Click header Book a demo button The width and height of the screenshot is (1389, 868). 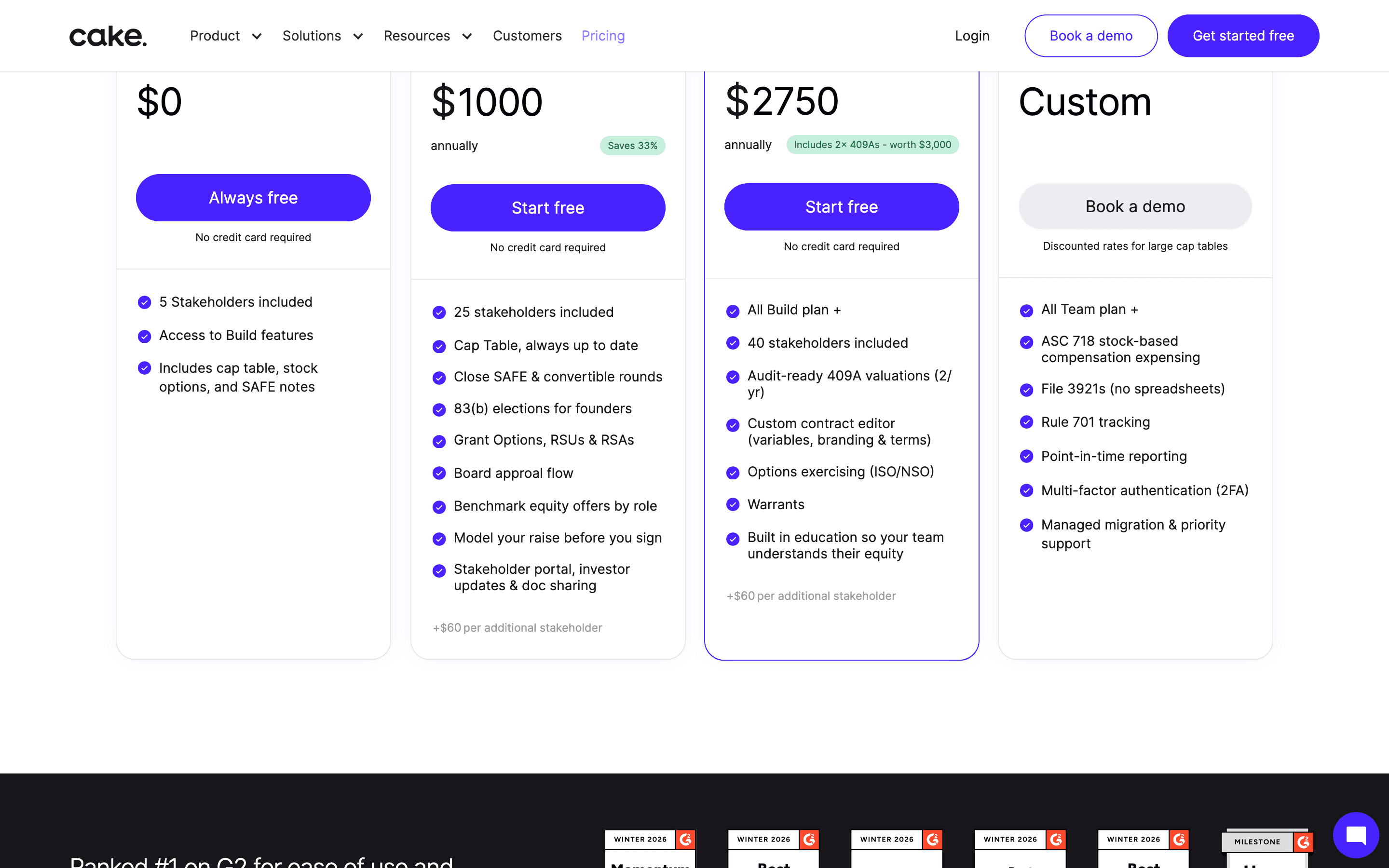tap(1091, 36)
